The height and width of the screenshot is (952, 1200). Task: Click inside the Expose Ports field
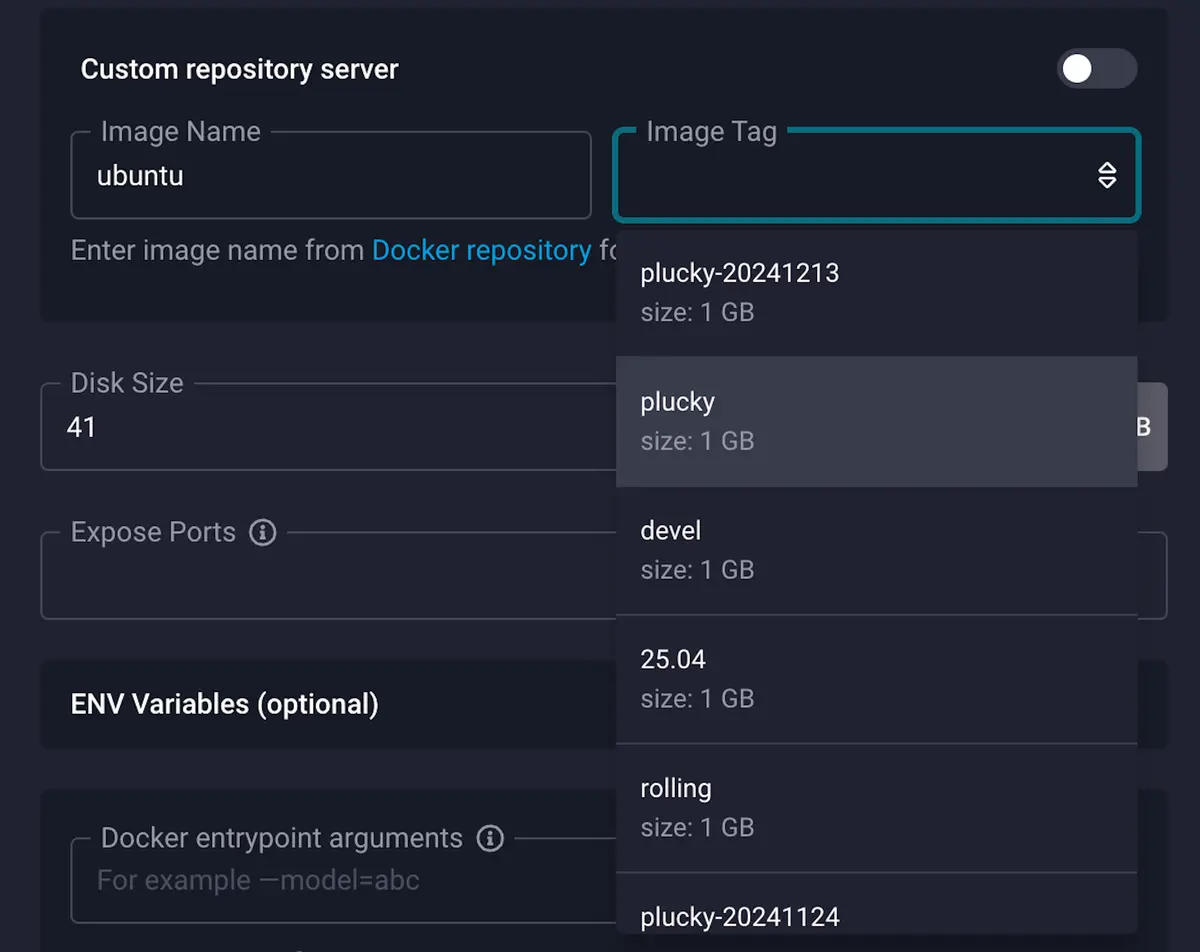[300, 575]
